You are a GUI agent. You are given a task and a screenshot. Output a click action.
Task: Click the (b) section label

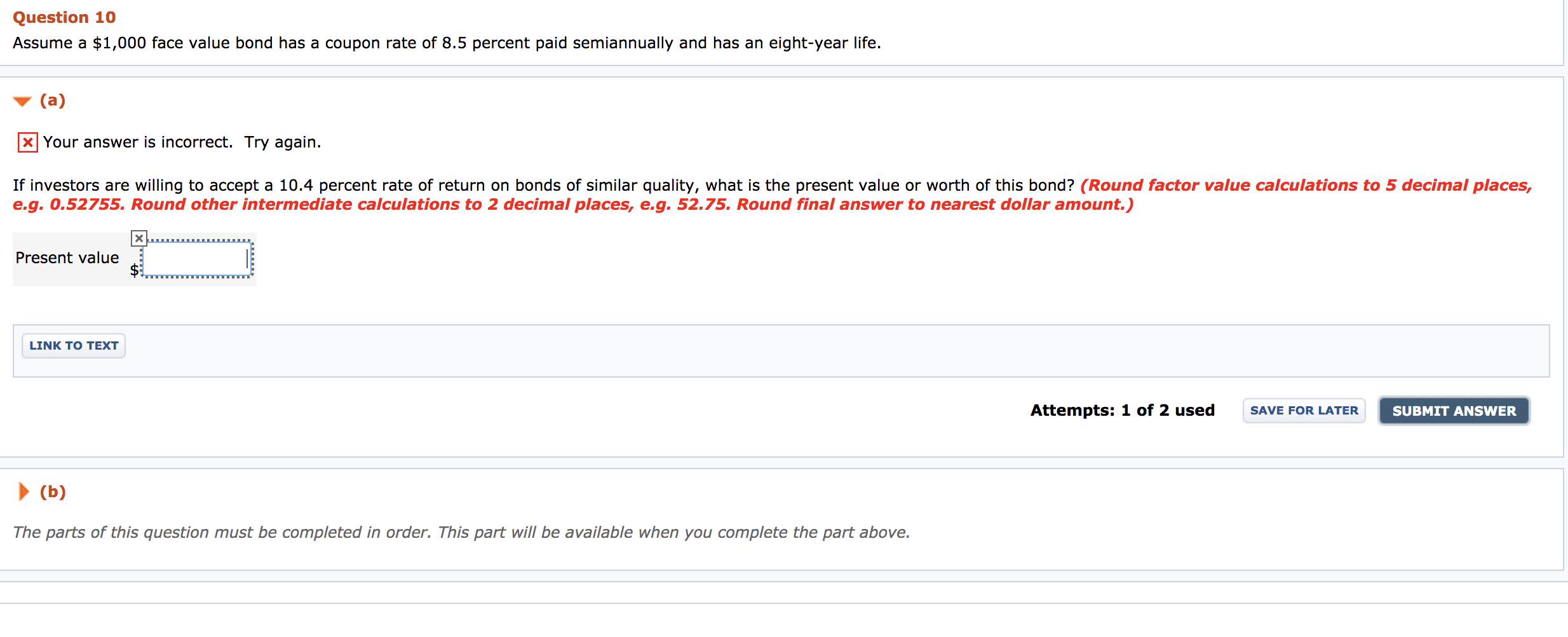[x=52, y=491]
